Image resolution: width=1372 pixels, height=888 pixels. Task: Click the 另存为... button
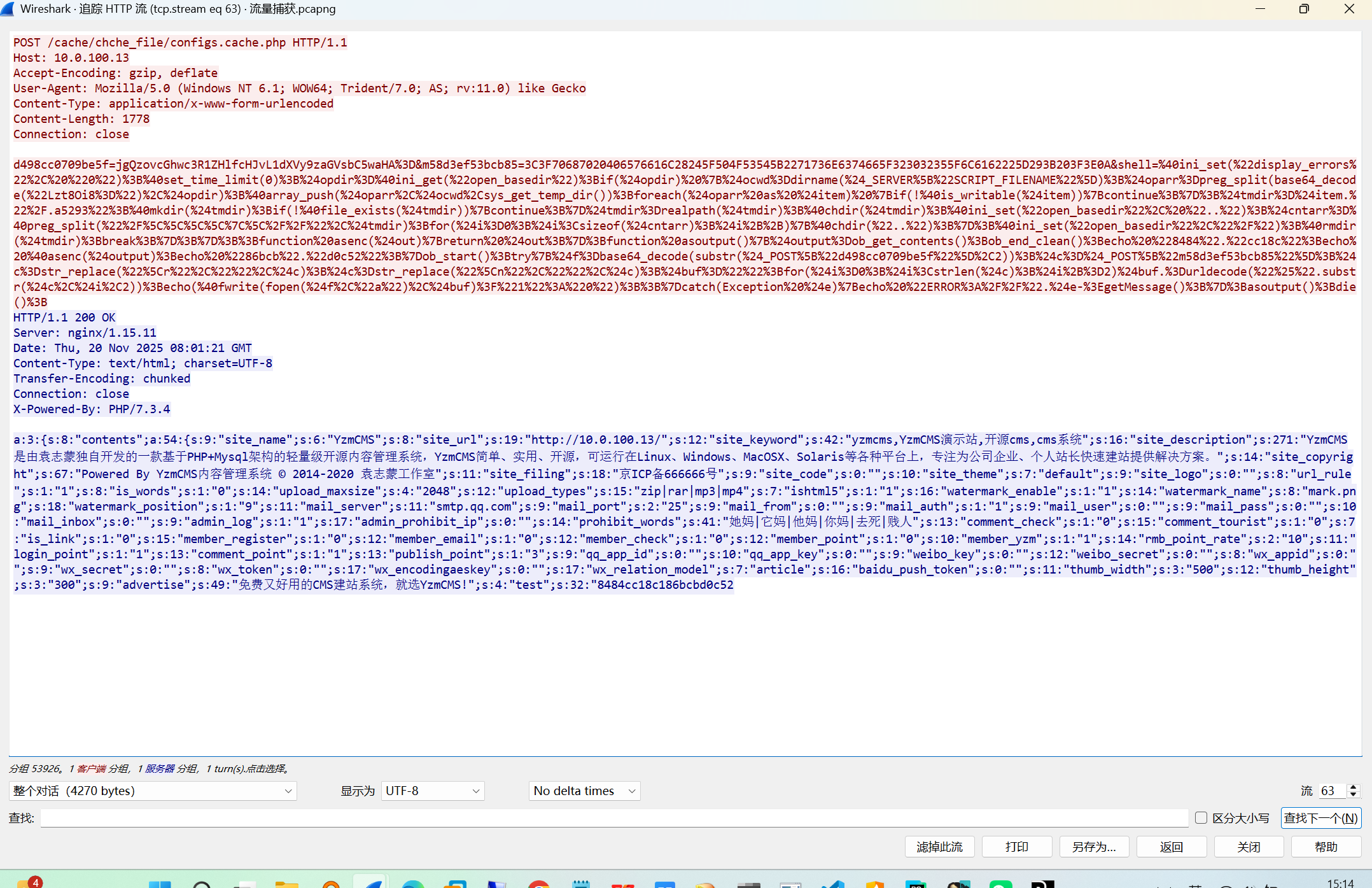1094,847
